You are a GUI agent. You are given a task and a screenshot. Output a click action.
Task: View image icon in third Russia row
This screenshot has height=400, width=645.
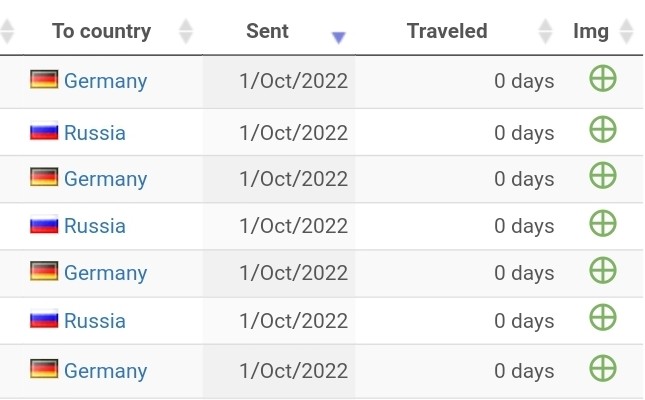[603, 317]
